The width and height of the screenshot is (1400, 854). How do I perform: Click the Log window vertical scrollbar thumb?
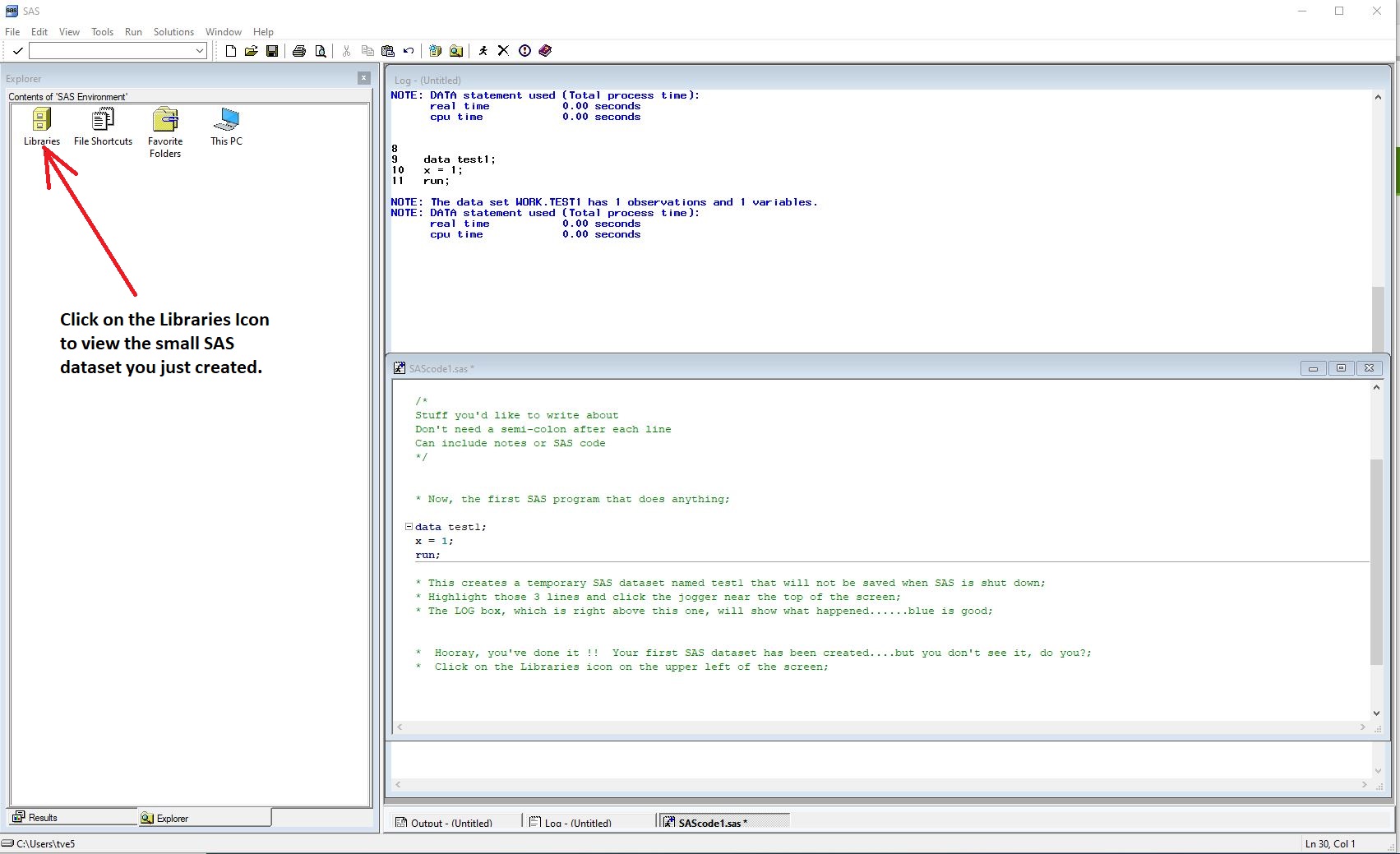[x=1378, y=319]
